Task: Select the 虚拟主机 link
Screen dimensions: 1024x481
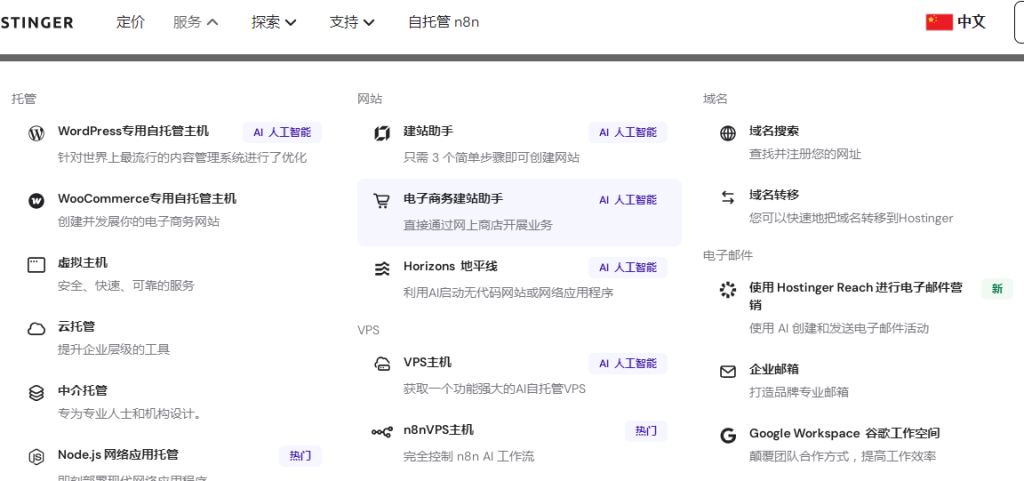Action: (82, 262)
